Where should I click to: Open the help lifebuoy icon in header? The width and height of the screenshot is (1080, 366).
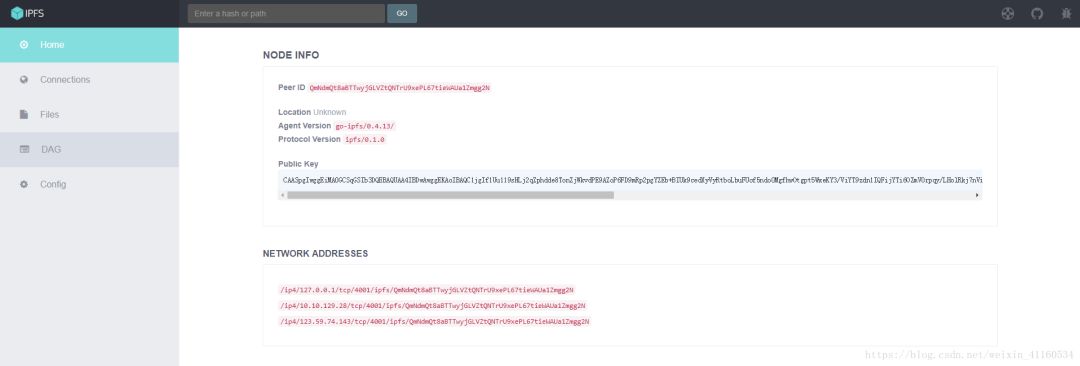[1008, 13]
